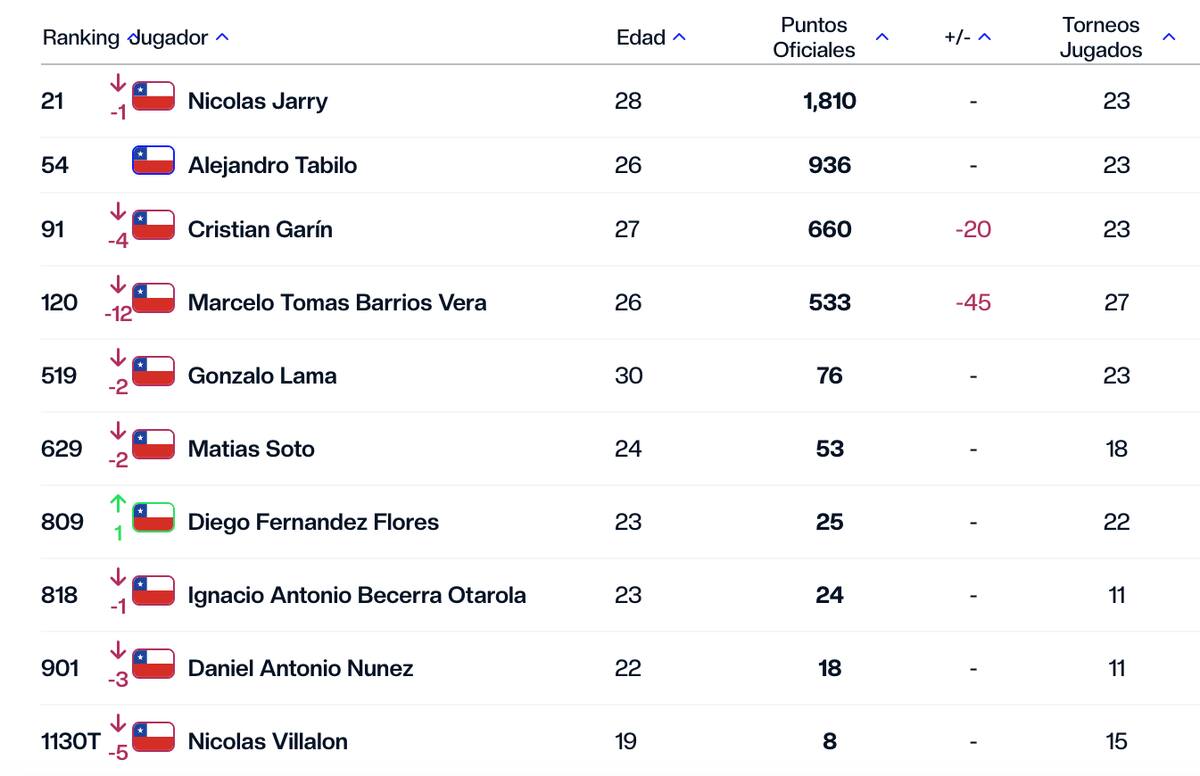Screen dimensions: 1200x776
Task: Open Nicolas Jarry's player profile
Action: pos(258,101)
